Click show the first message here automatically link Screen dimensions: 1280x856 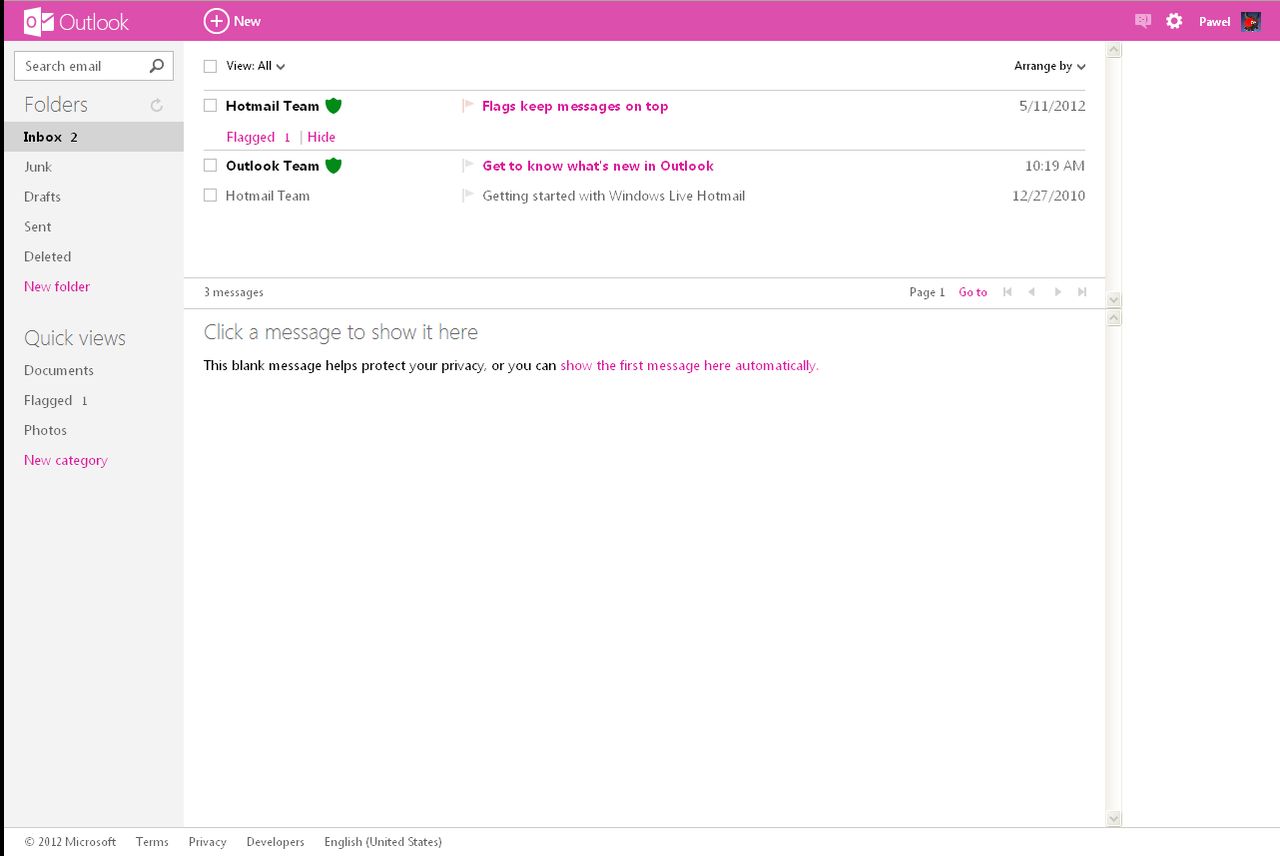[689, 366]
